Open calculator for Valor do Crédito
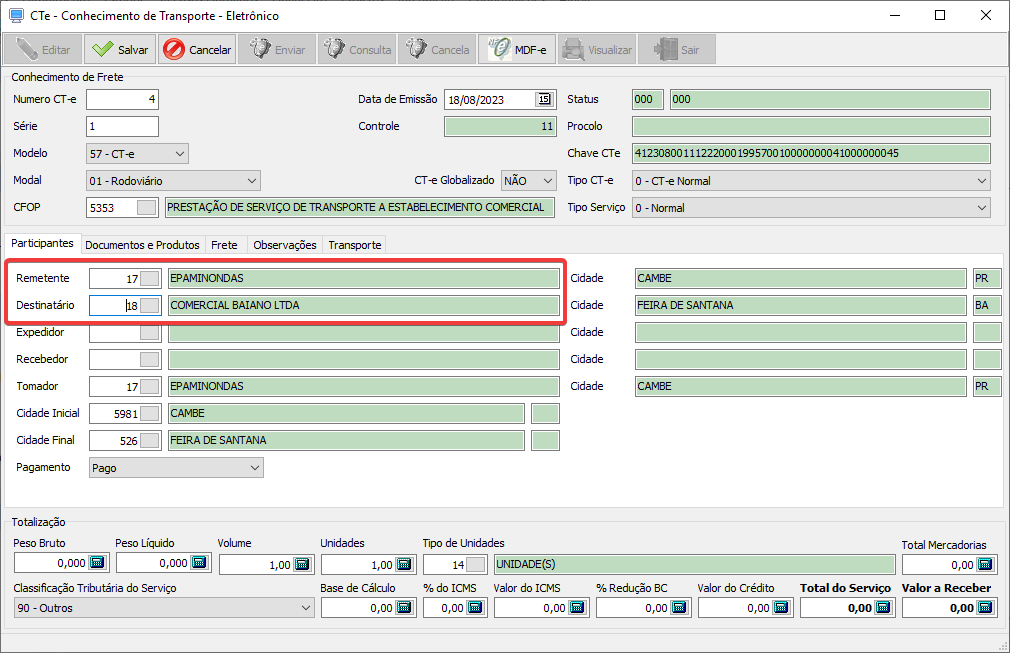 point(781,607)
